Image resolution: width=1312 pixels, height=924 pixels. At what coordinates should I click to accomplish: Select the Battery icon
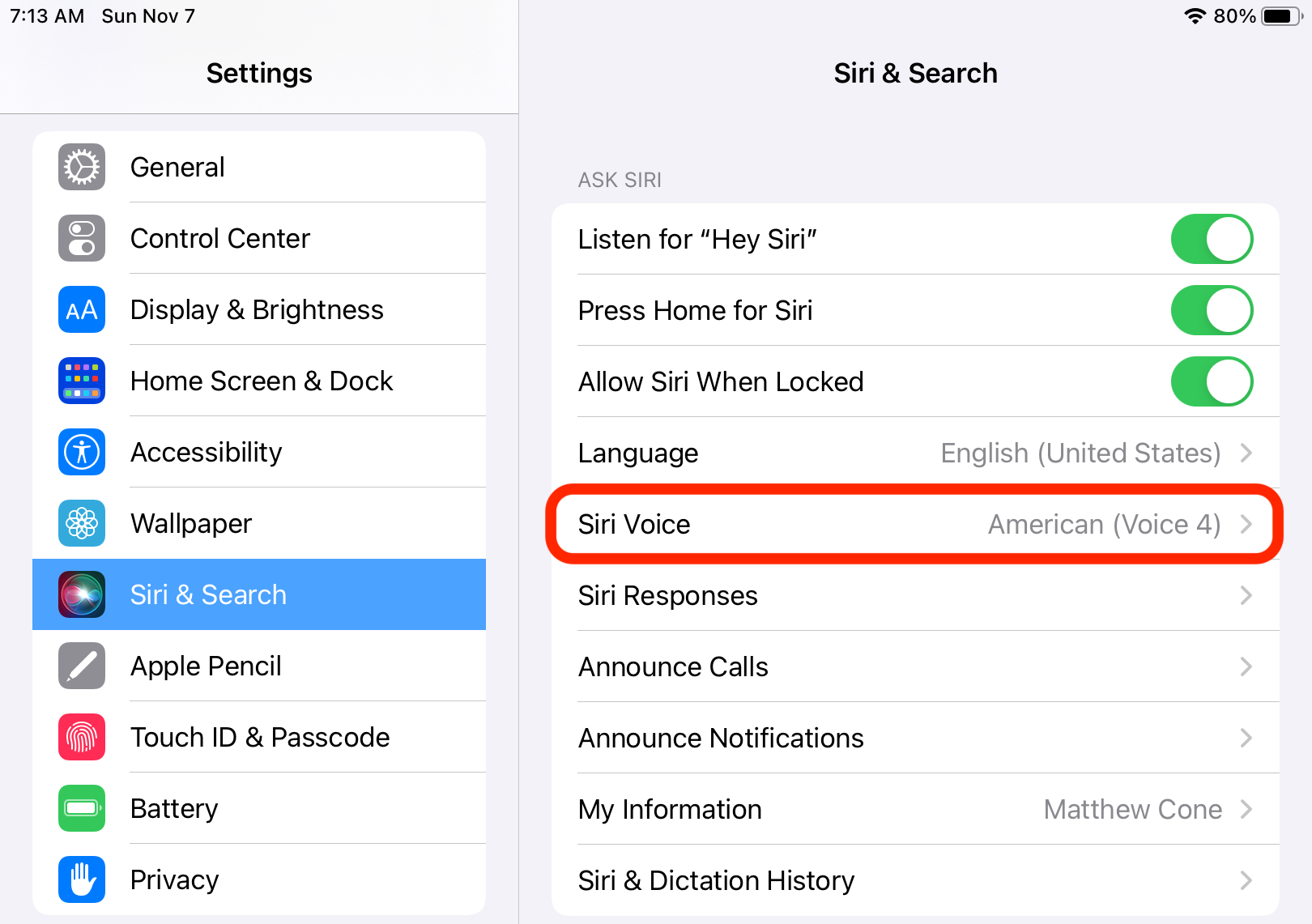point(81,808)
